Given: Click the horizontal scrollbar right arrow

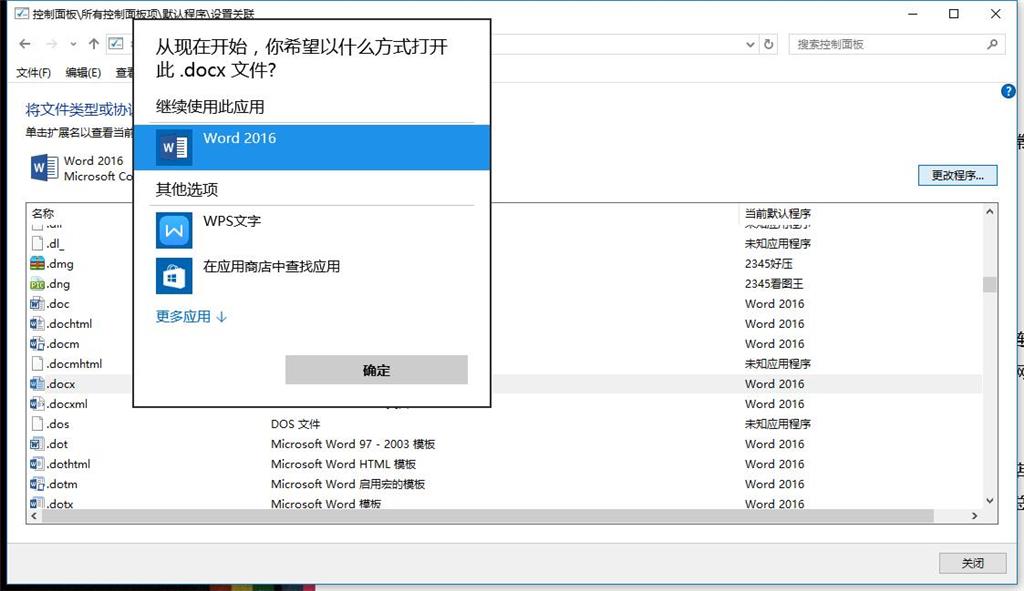Looking at the screenshot, I should tap(974, 516).
